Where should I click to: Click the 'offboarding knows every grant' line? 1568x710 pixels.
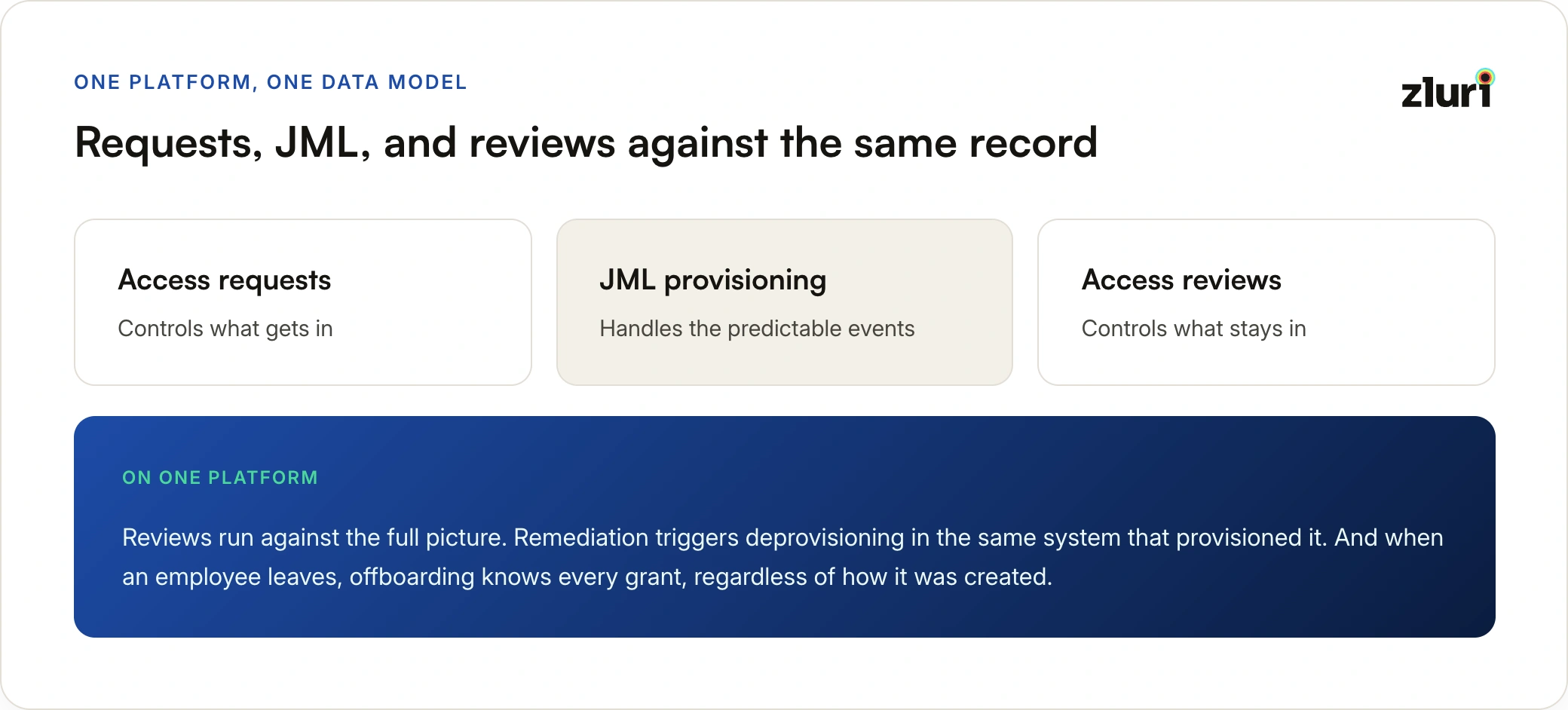[518, 577]
